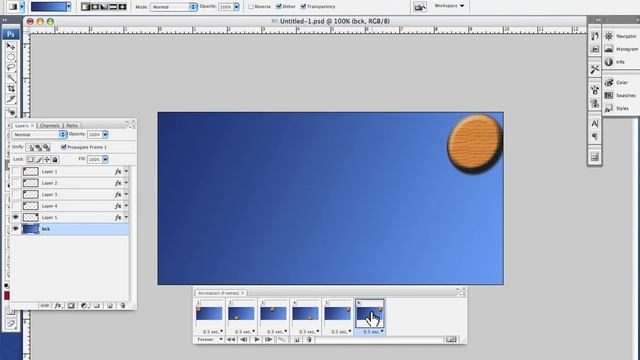
Task: Select the first frame rewind button
Action: click(231, 339)
